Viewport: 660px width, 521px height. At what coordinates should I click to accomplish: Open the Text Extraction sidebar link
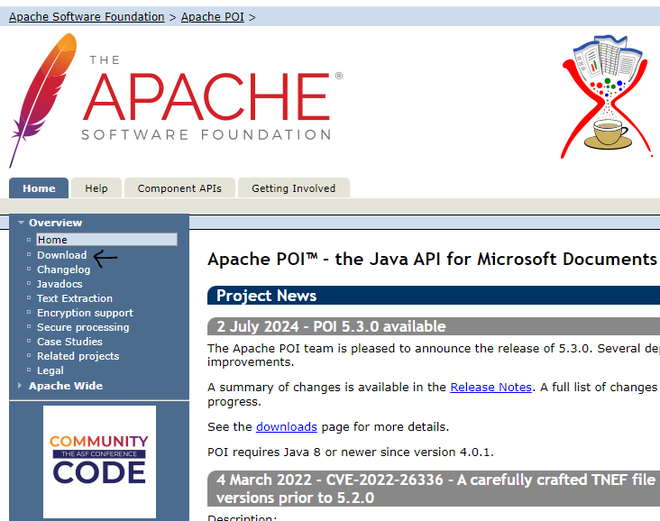(75, 298)
